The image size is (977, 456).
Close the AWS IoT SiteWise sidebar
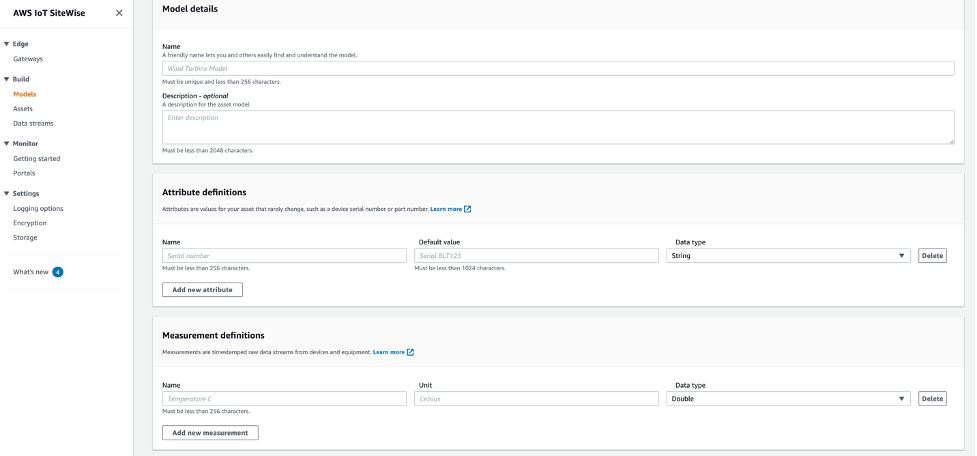click(x=119, y=13)
